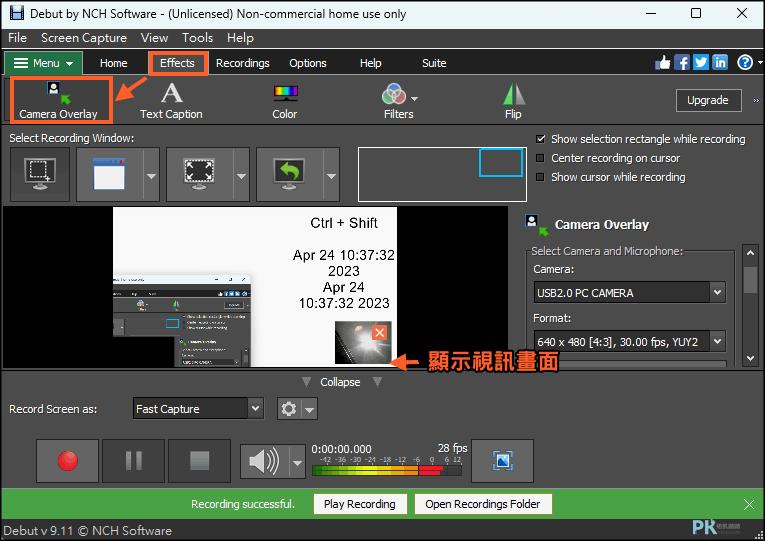765x541 pixels.
Task: Click the blue selection rectangle in screen map
Action: (501, 162)
